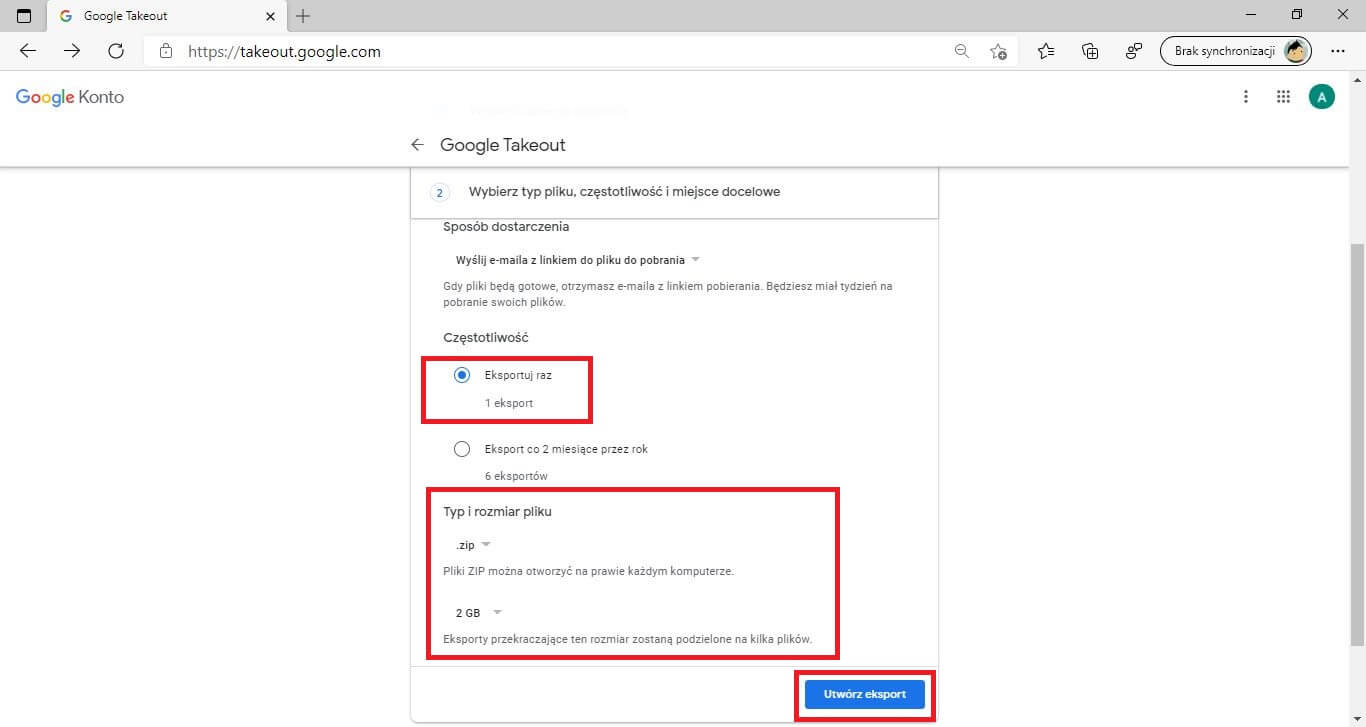Click Brak synchronizacji profile button
Viewport: 1366px width, 727px height.
1236,51
